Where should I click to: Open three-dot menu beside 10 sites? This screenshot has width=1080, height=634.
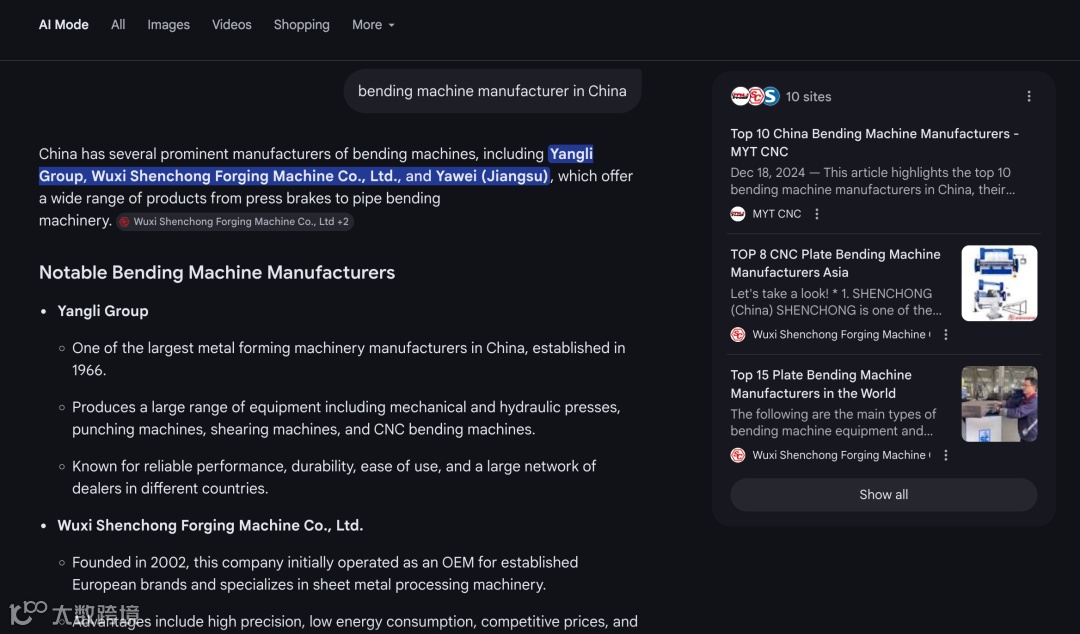tap(1029, 97)
